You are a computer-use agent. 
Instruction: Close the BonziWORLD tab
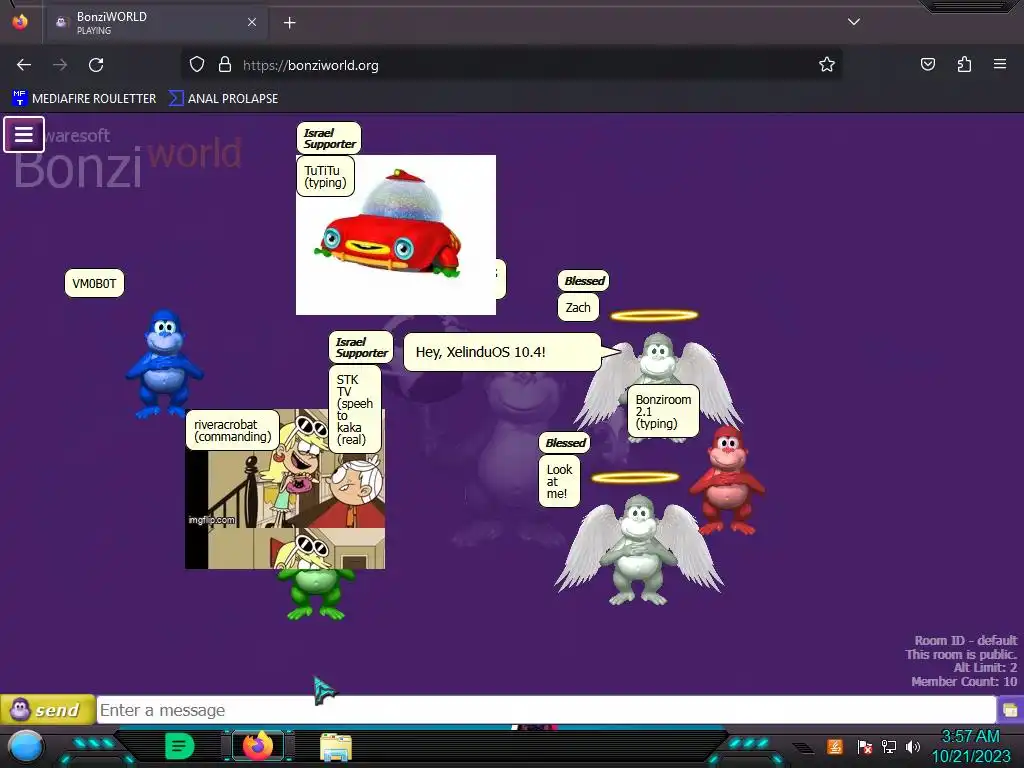tap(252, 22)
